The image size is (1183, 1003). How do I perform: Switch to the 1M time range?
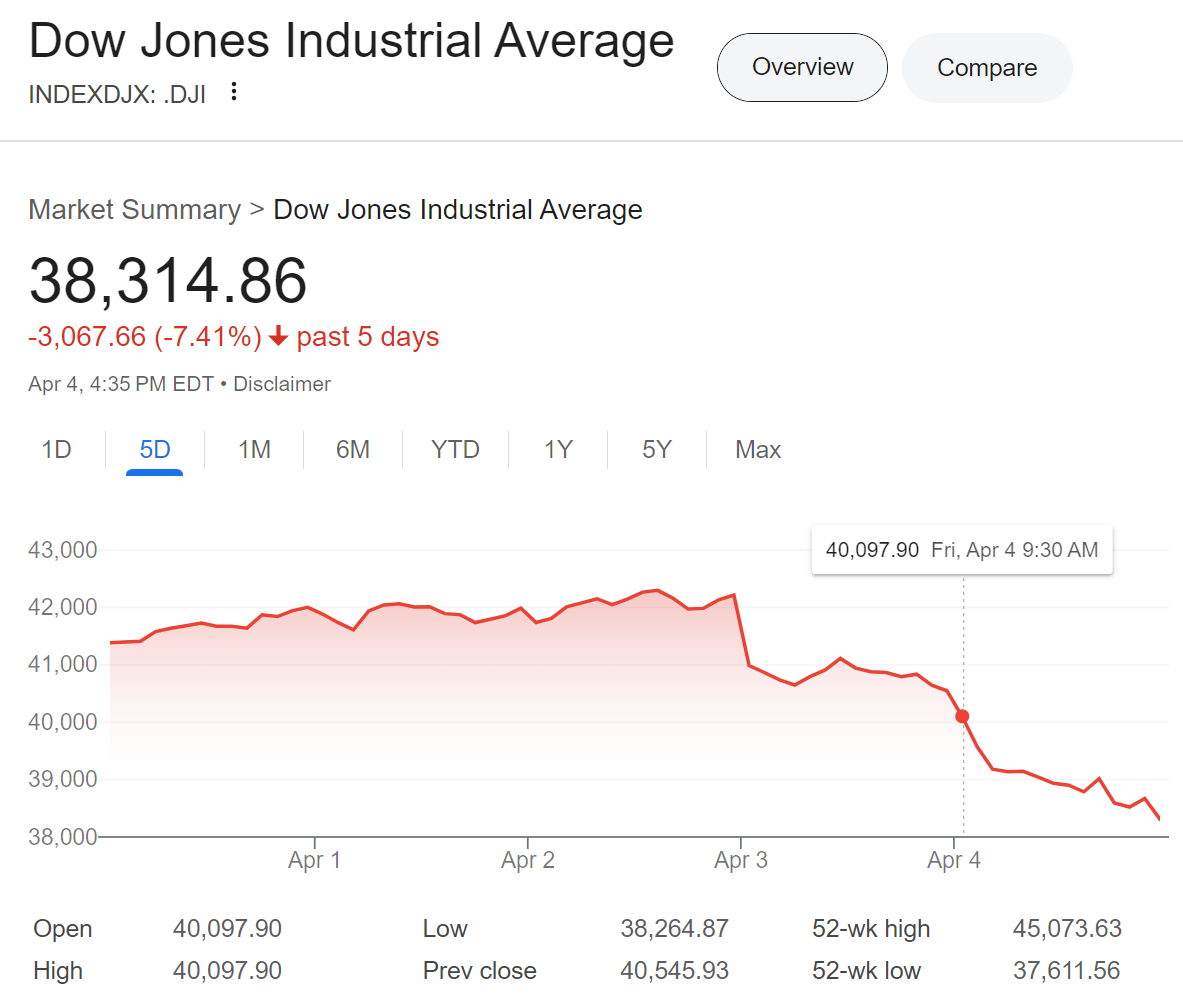click(x=254, y=450)
